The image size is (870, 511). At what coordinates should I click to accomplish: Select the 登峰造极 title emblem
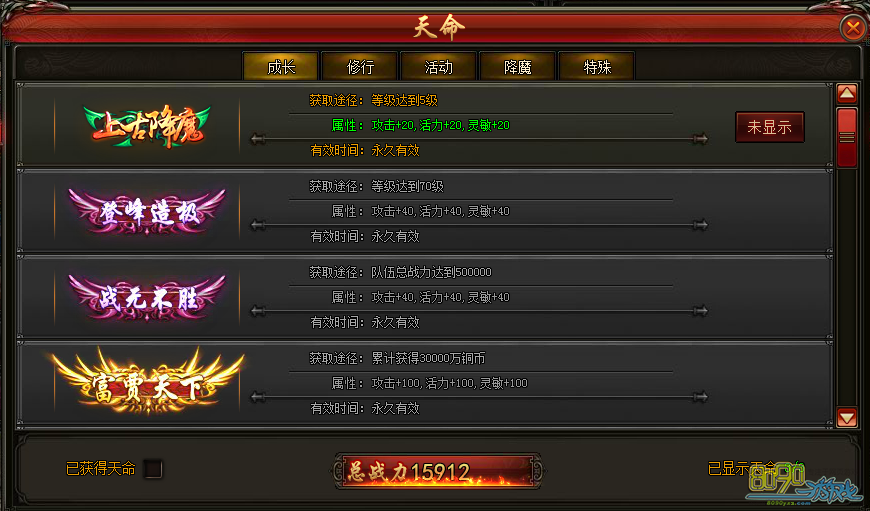[147, 211]
